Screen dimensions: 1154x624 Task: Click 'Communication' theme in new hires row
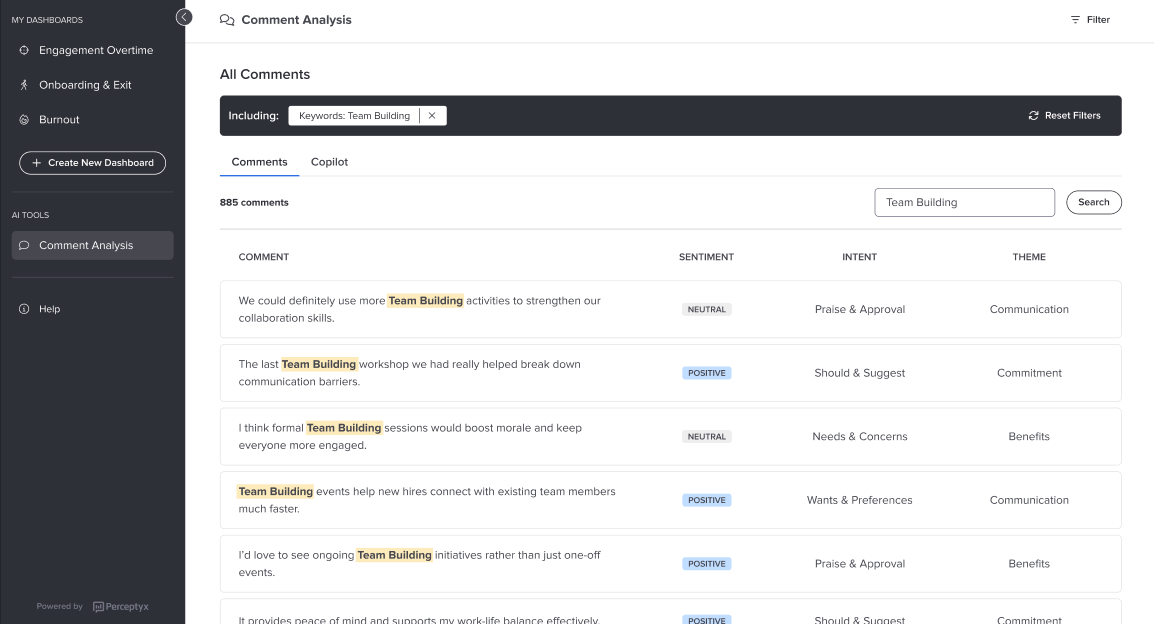(1029, 500)
